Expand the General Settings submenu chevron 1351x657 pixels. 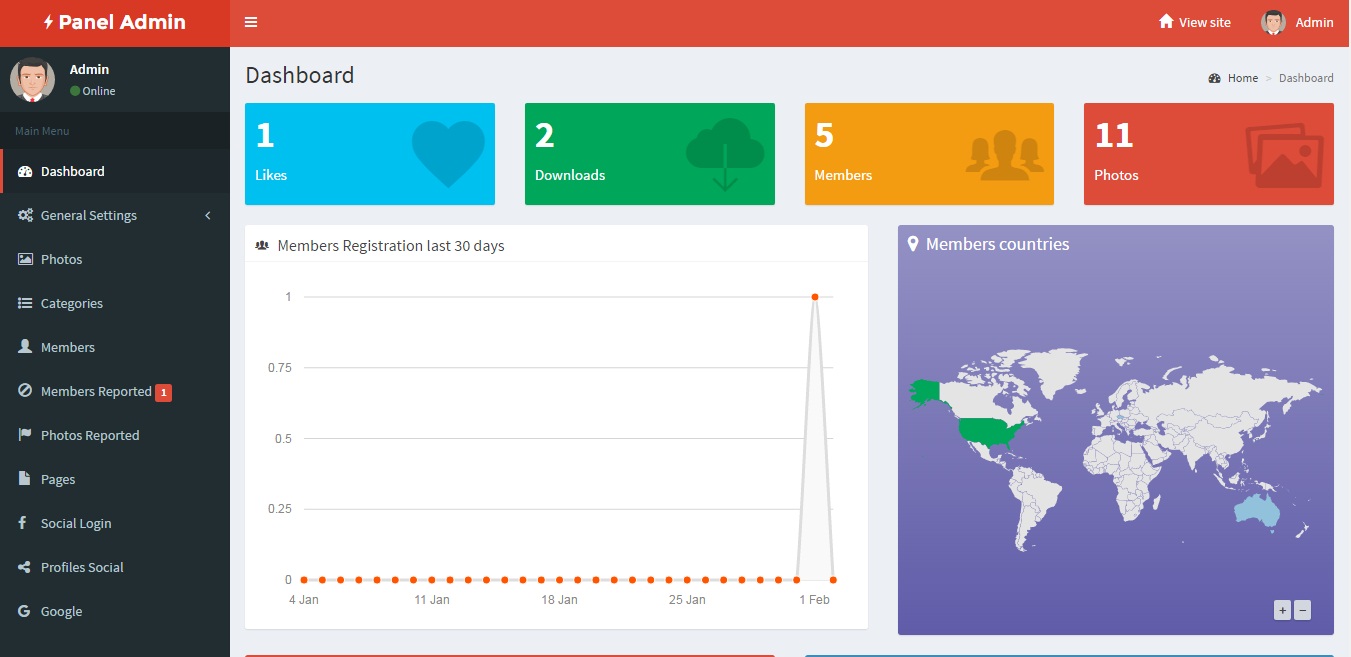pos(208,215)
